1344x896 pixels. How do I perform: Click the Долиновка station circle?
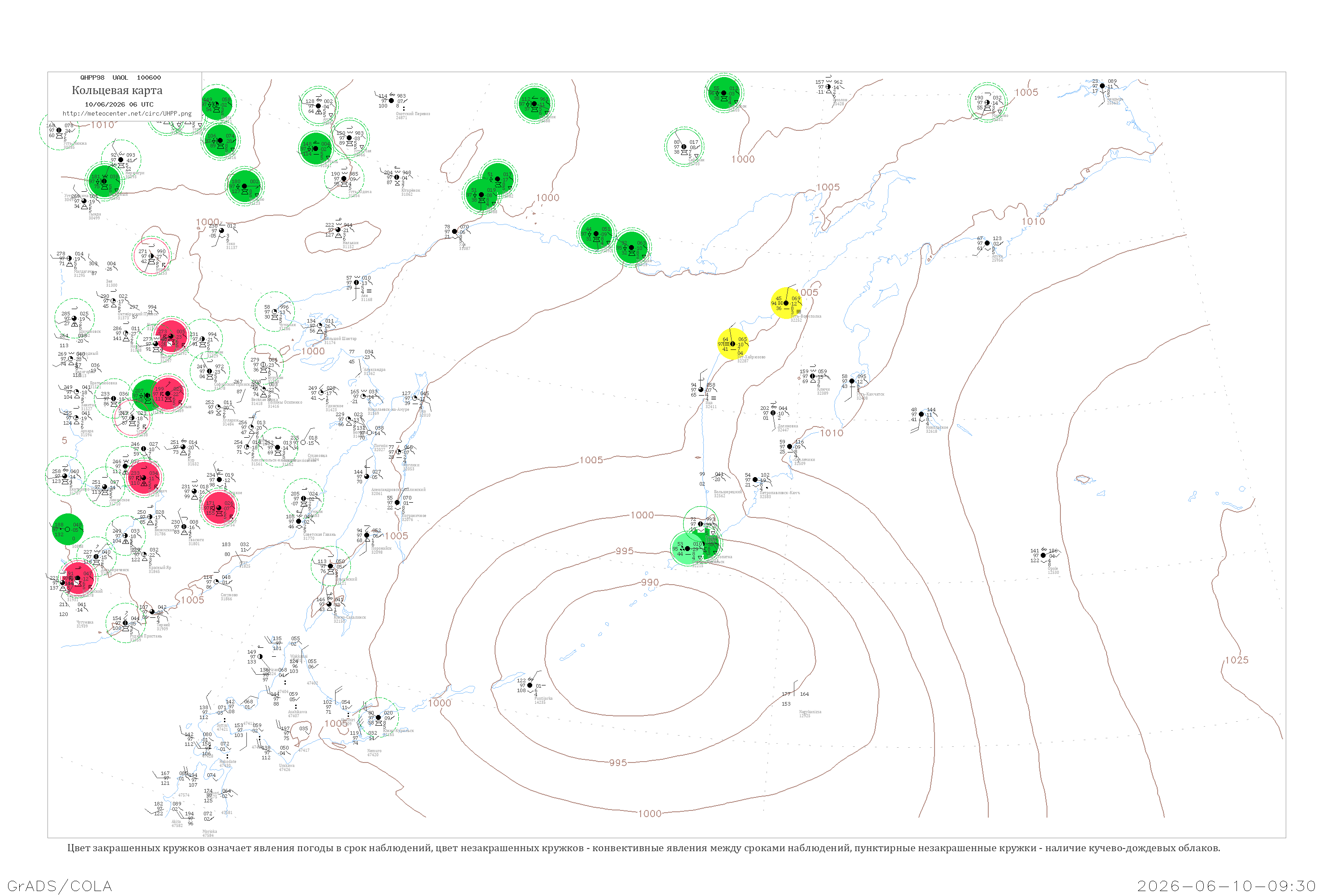pos(773,413)
